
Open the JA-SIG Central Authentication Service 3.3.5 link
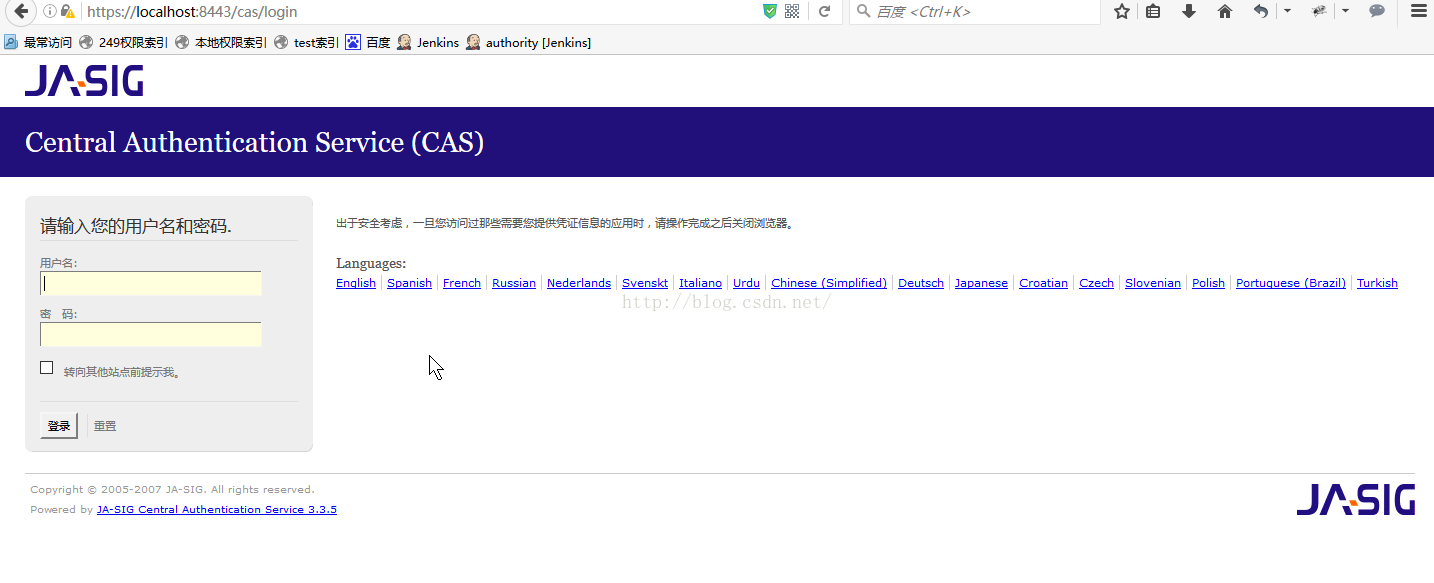(x=217, y=510)
